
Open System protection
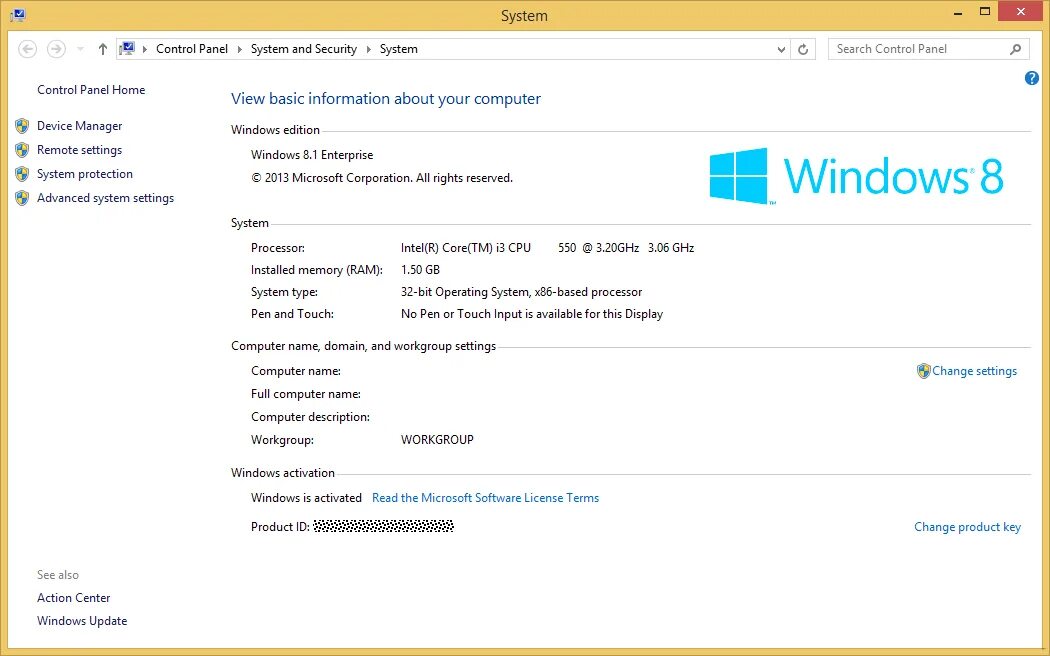(x=85, y=174)
